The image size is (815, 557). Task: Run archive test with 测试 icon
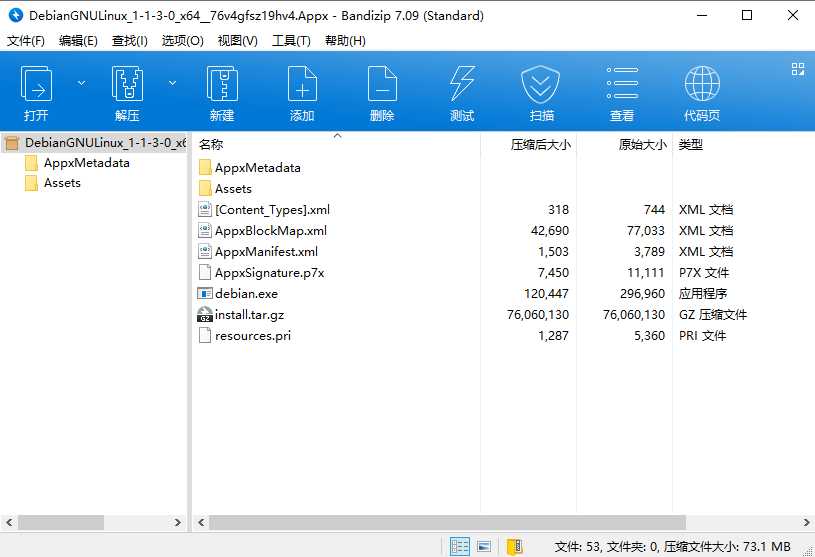coord(462,93)
